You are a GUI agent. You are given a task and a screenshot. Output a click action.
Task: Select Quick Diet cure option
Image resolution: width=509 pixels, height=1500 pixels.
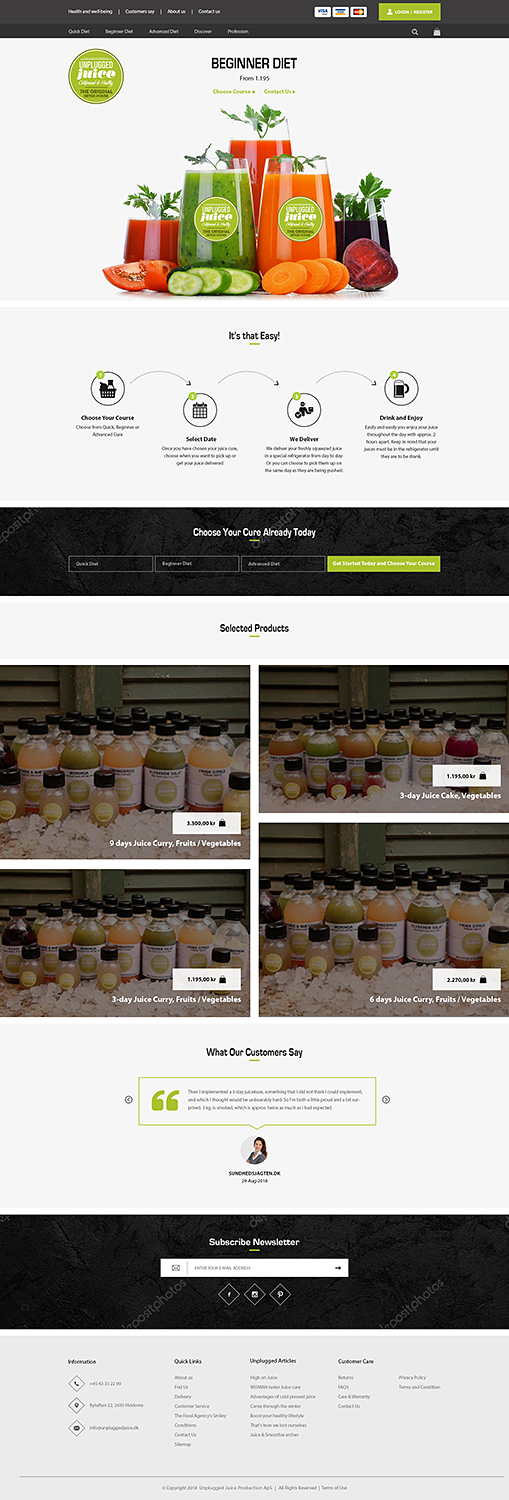pos(111,563)
